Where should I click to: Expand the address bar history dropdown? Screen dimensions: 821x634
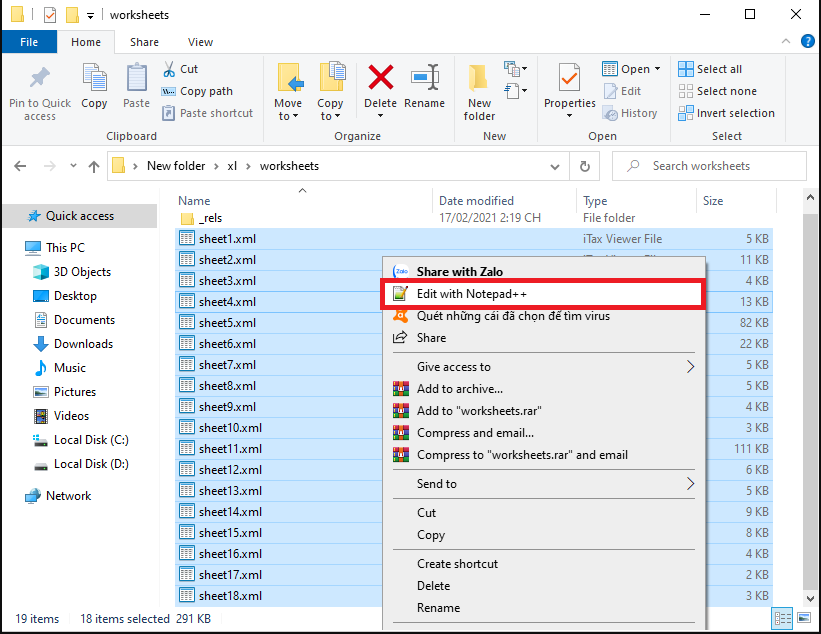554,166
